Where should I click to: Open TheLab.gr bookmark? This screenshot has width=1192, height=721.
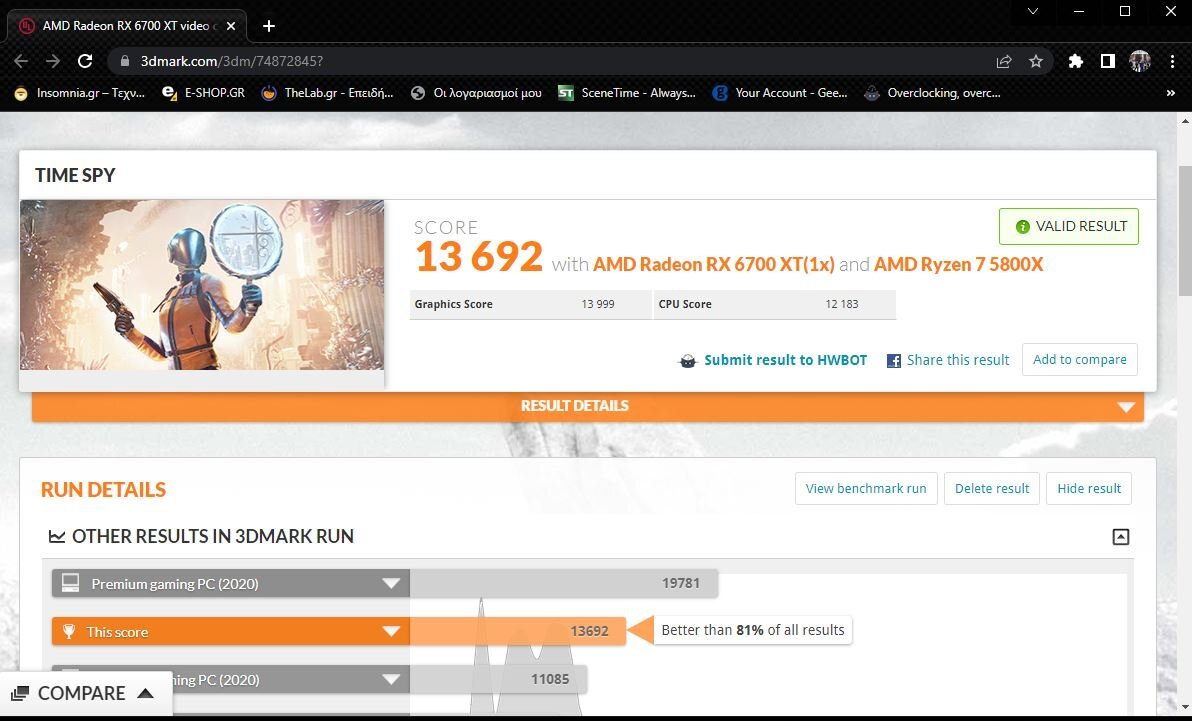point(328,93)
